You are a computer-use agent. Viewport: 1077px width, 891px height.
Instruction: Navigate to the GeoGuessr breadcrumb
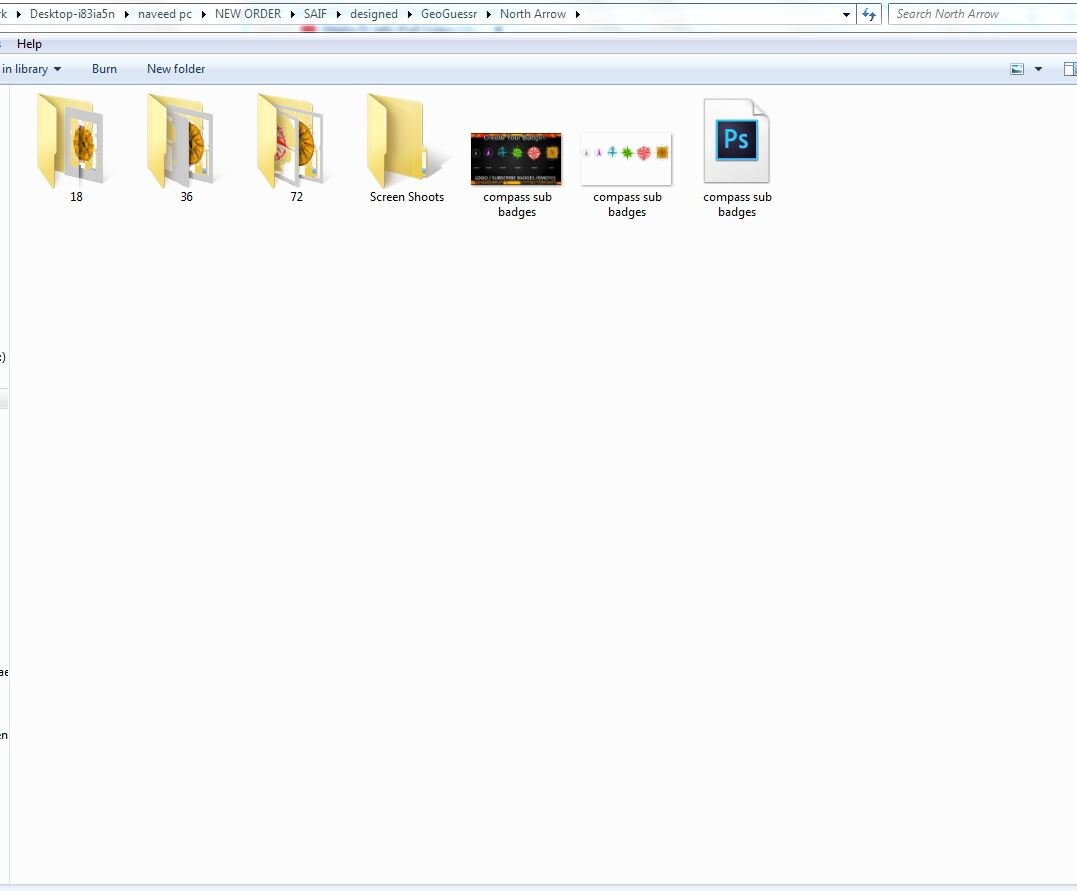click(x=449, y=14)
